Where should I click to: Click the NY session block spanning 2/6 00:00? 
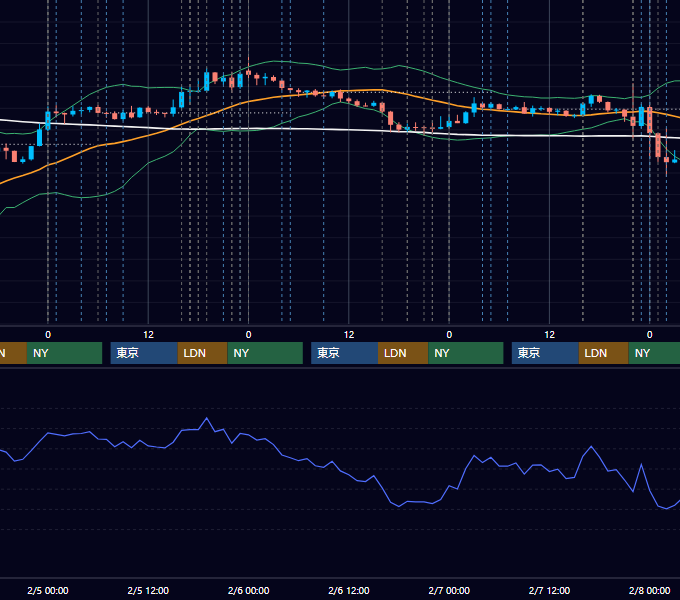pos(265,353)
